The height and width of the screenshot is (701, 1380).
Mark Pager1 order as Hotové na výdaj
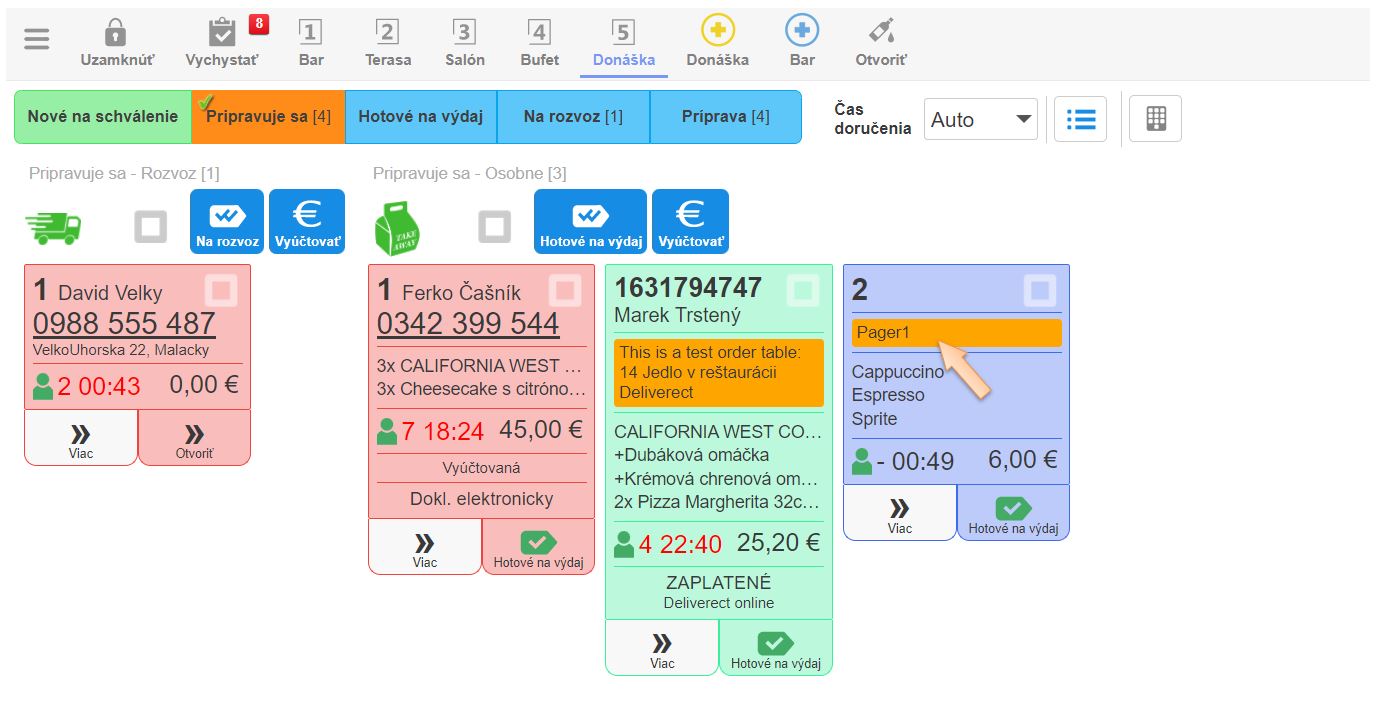coord(1013,513)
